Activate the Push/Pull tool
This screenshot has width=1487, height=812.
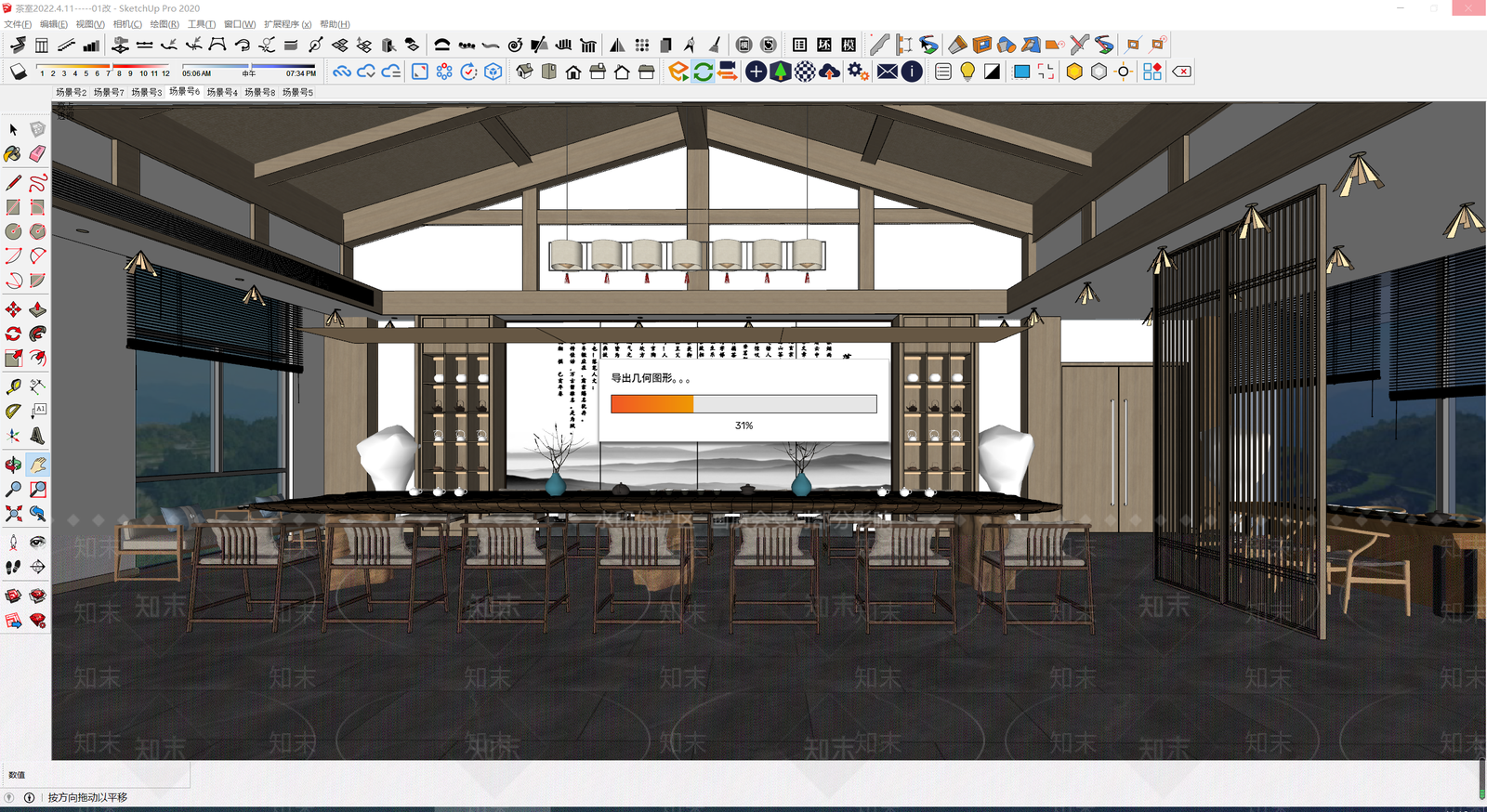[37, 309]
